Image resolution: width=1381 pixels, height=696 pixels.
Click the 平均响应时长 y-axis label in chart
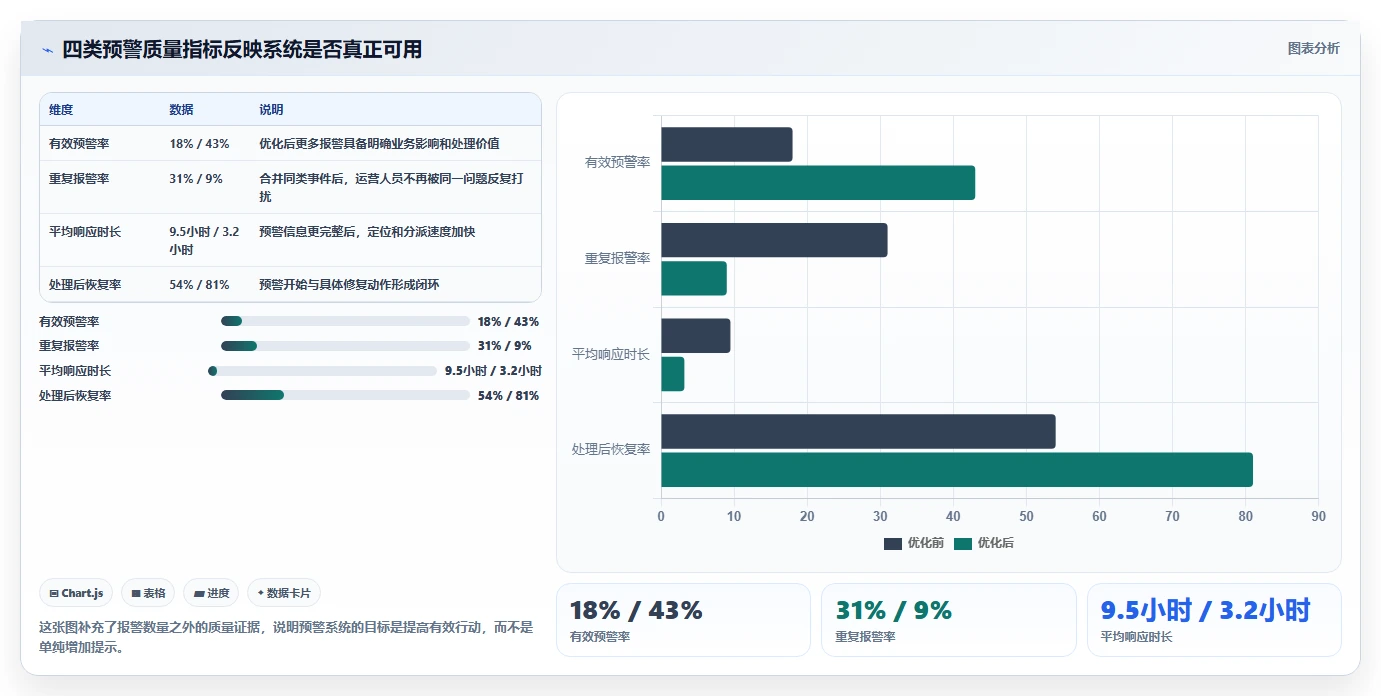pyautogui.click(x=611, y=354)
